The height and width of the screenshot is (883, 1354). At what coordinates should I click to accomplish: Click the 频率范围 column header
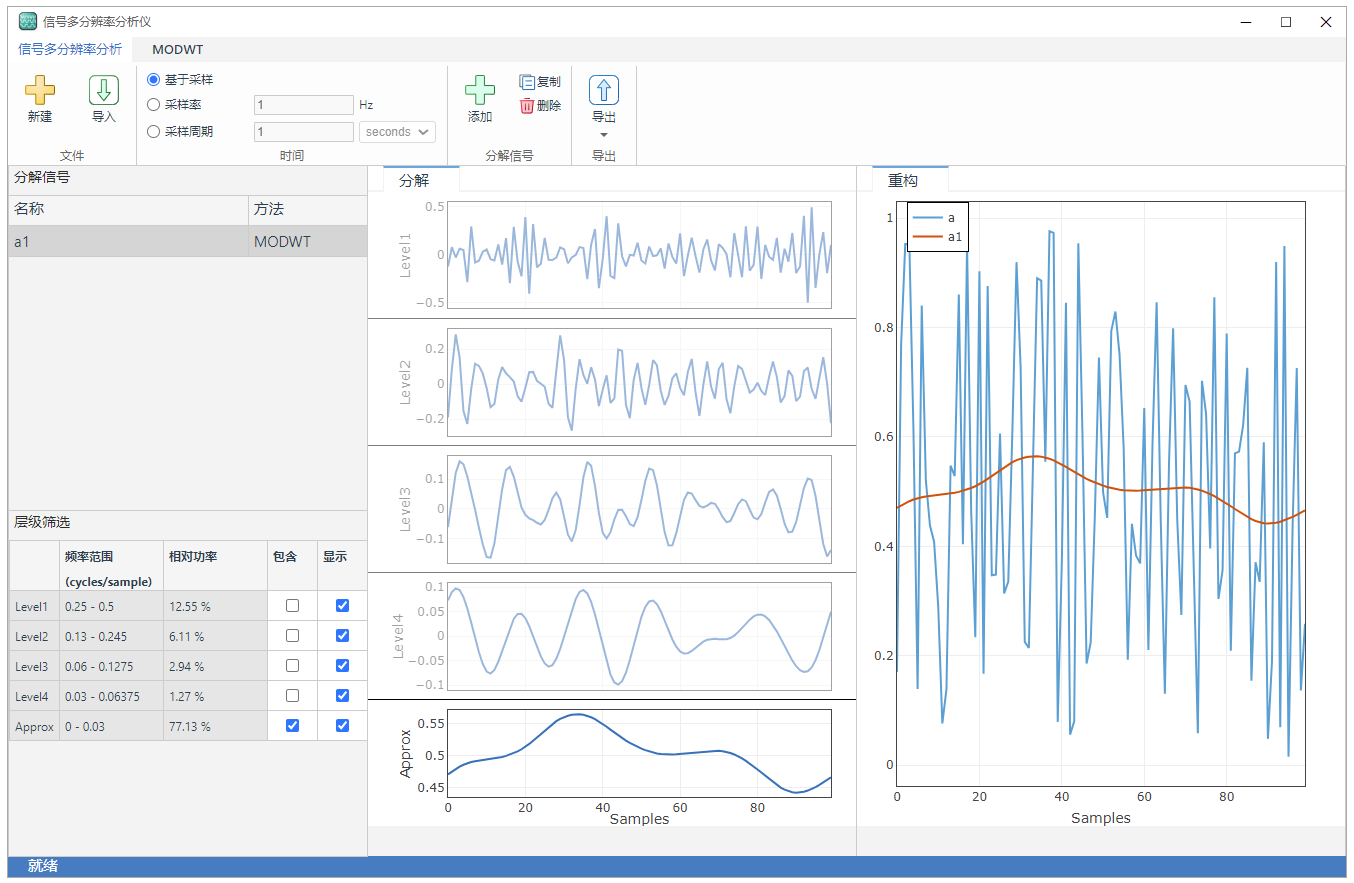[x=111, y=566]
